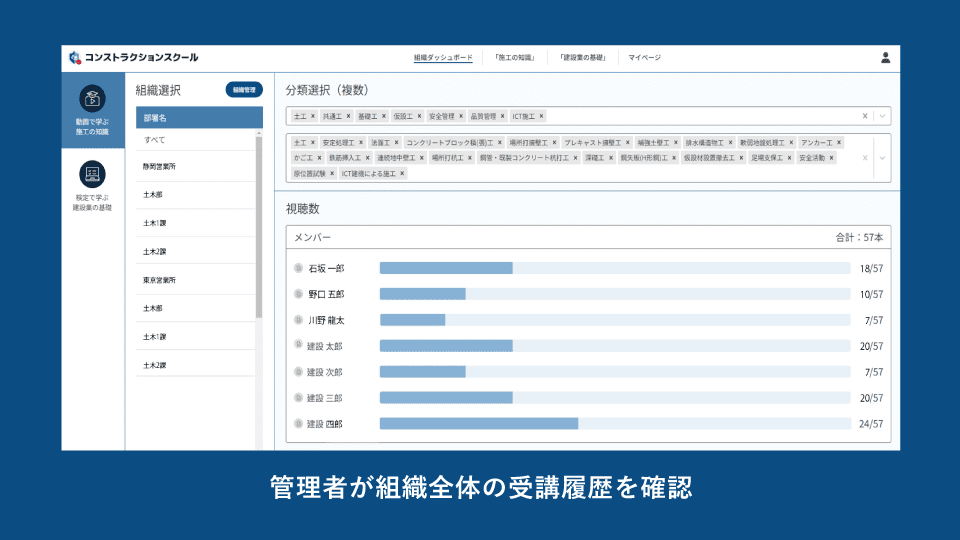Click the コンストラクションスクール logo

tap(133, 58)
